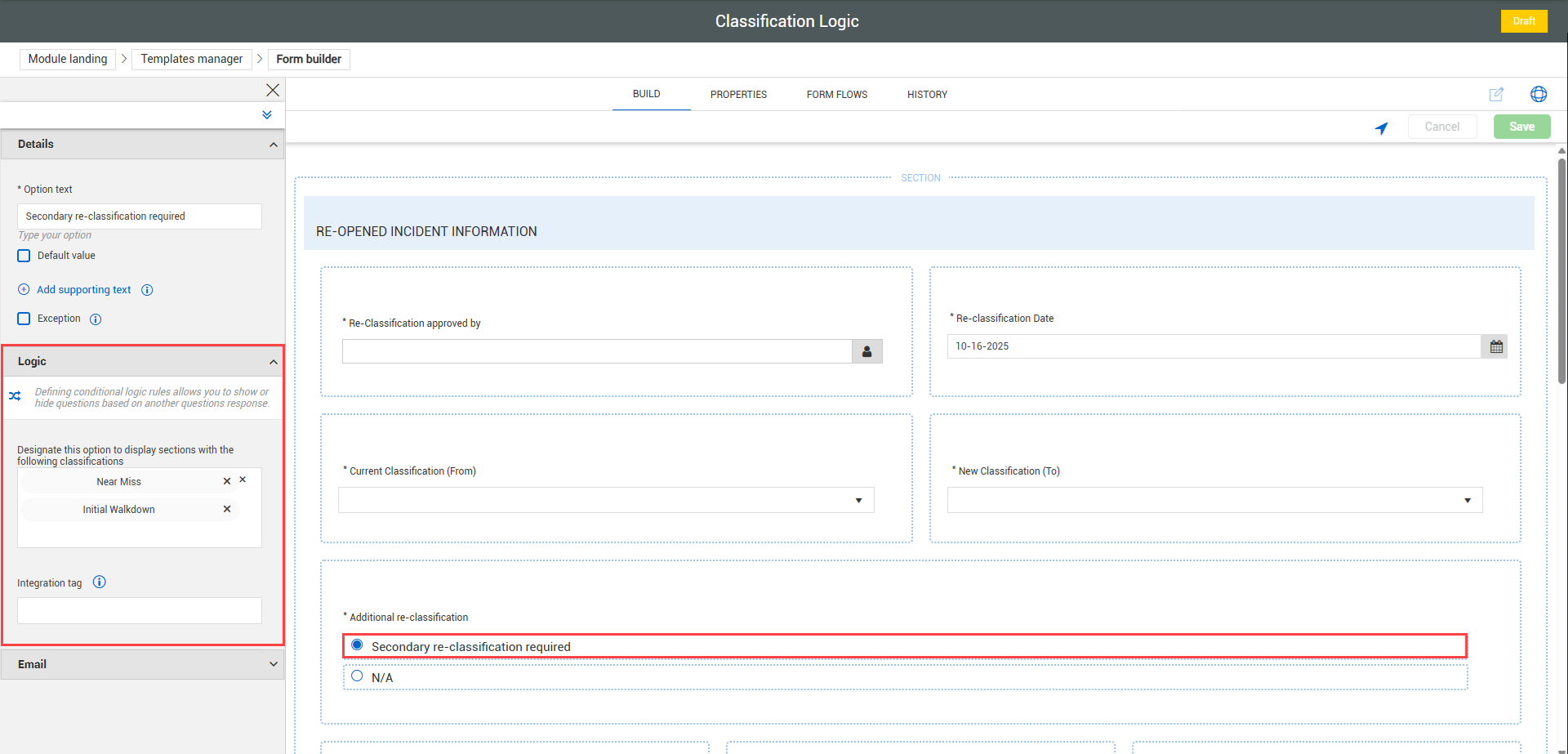Screen dimensions: 1568x754
Task: Click the blue navigation arrow icon
Action: (1381, 127)
